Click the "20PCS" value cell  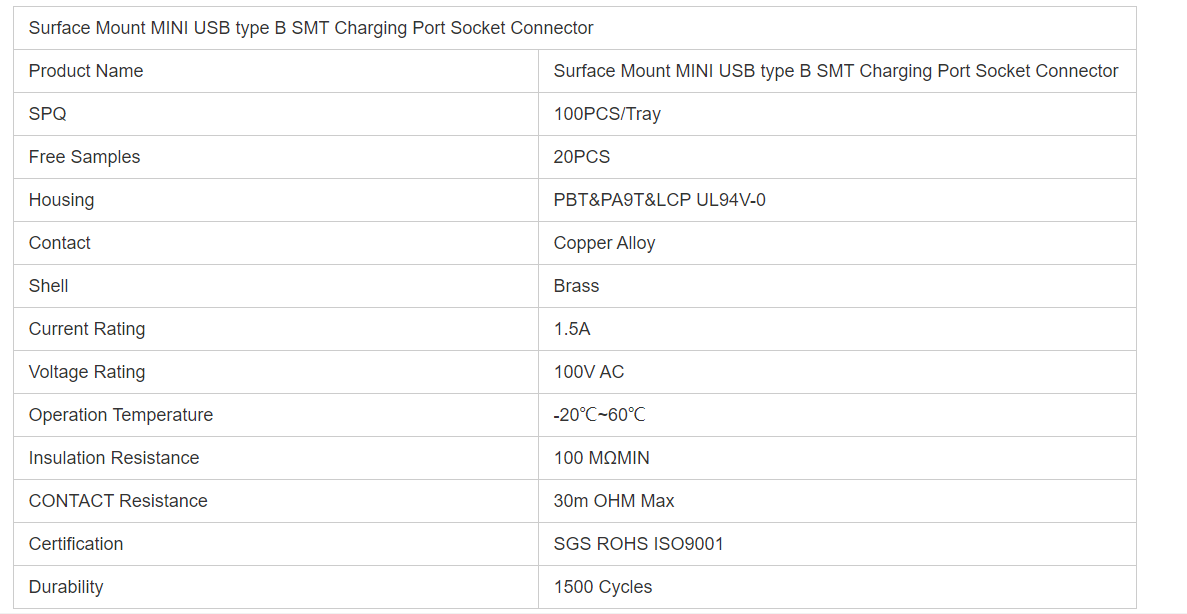[x=582, y=157]
